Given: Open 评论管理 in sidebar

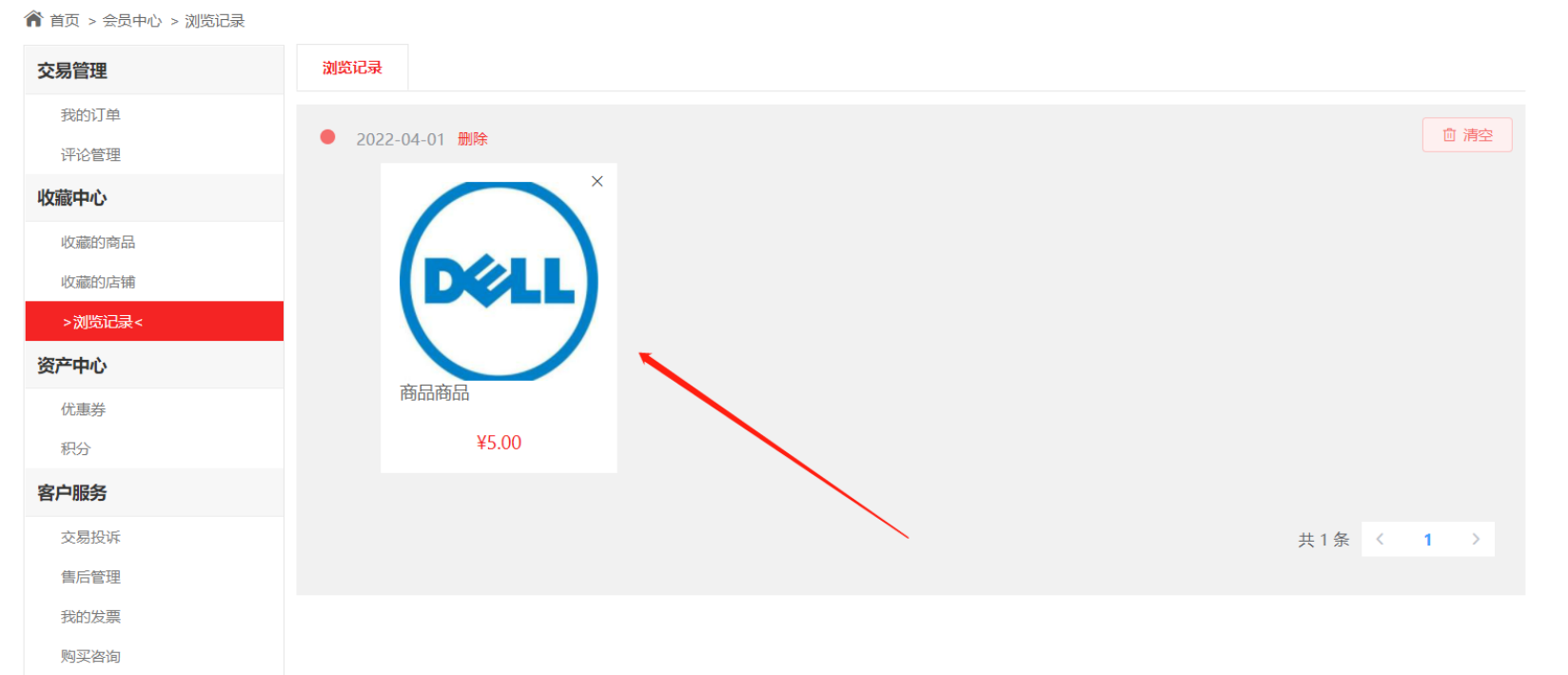Looking at the screenshot, I should click(90, 154).
